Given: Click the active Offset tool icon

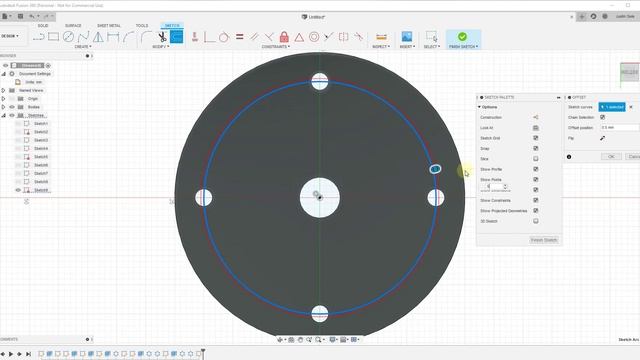Looking at the screenshot, I should [x=176, y=37].
